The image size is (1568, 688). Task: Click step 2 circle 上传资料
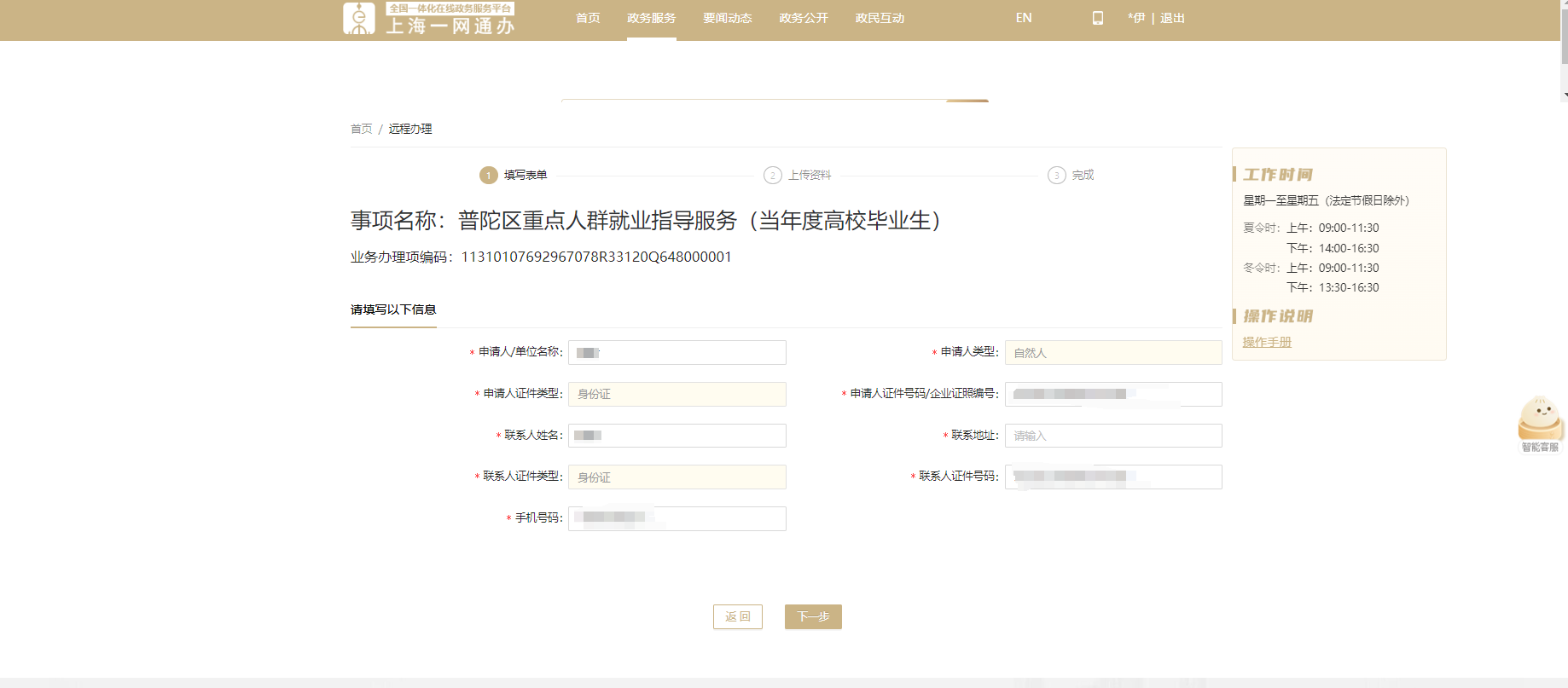pos(772,176)
